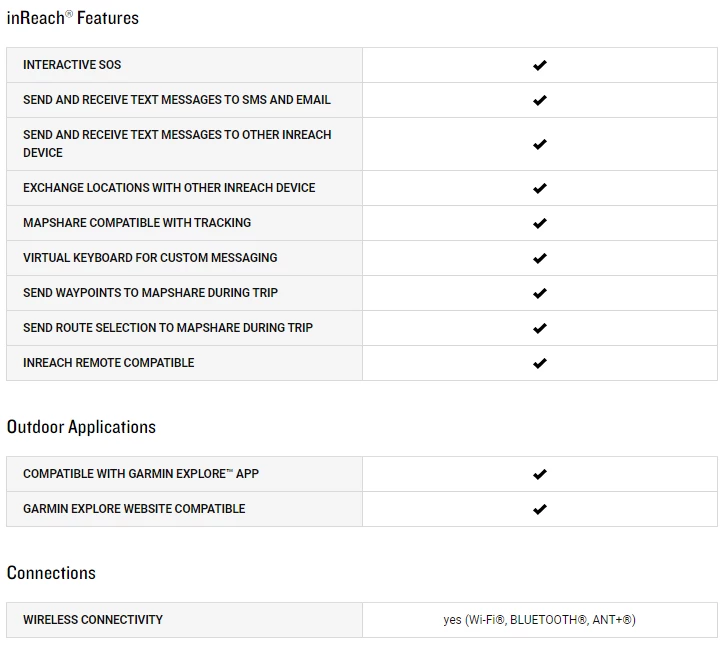
Task: Click the checkmark for Garmin Explore App
Action: 540,474
